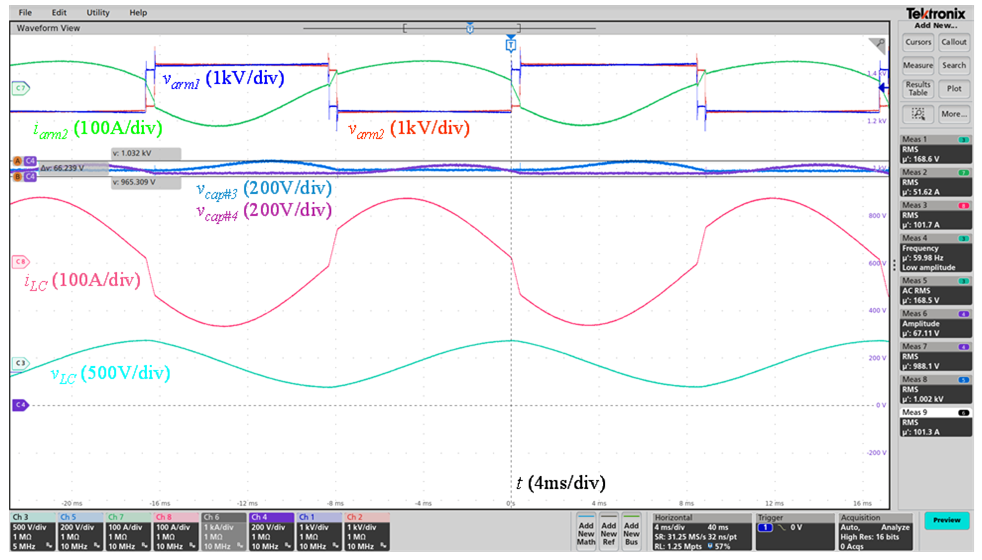This screenshot has width=982, height=560.
Task: Select cursor A handle on the left edge
Action: pyautogui.click(x=17, y=161)
